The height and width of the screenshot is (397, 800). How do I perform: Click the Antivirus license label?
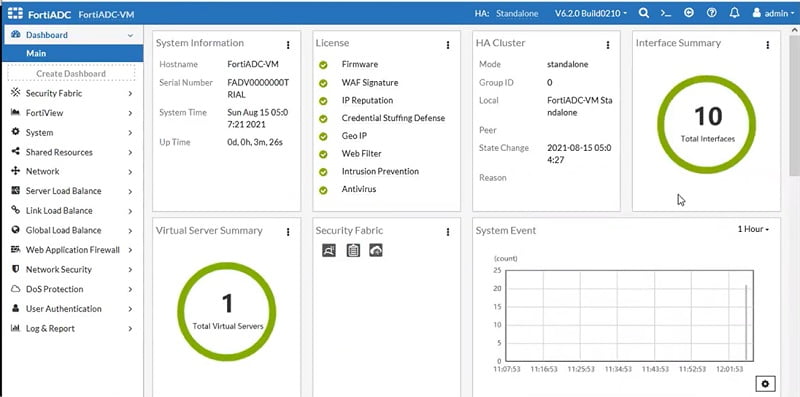click(x=359, y=189)
